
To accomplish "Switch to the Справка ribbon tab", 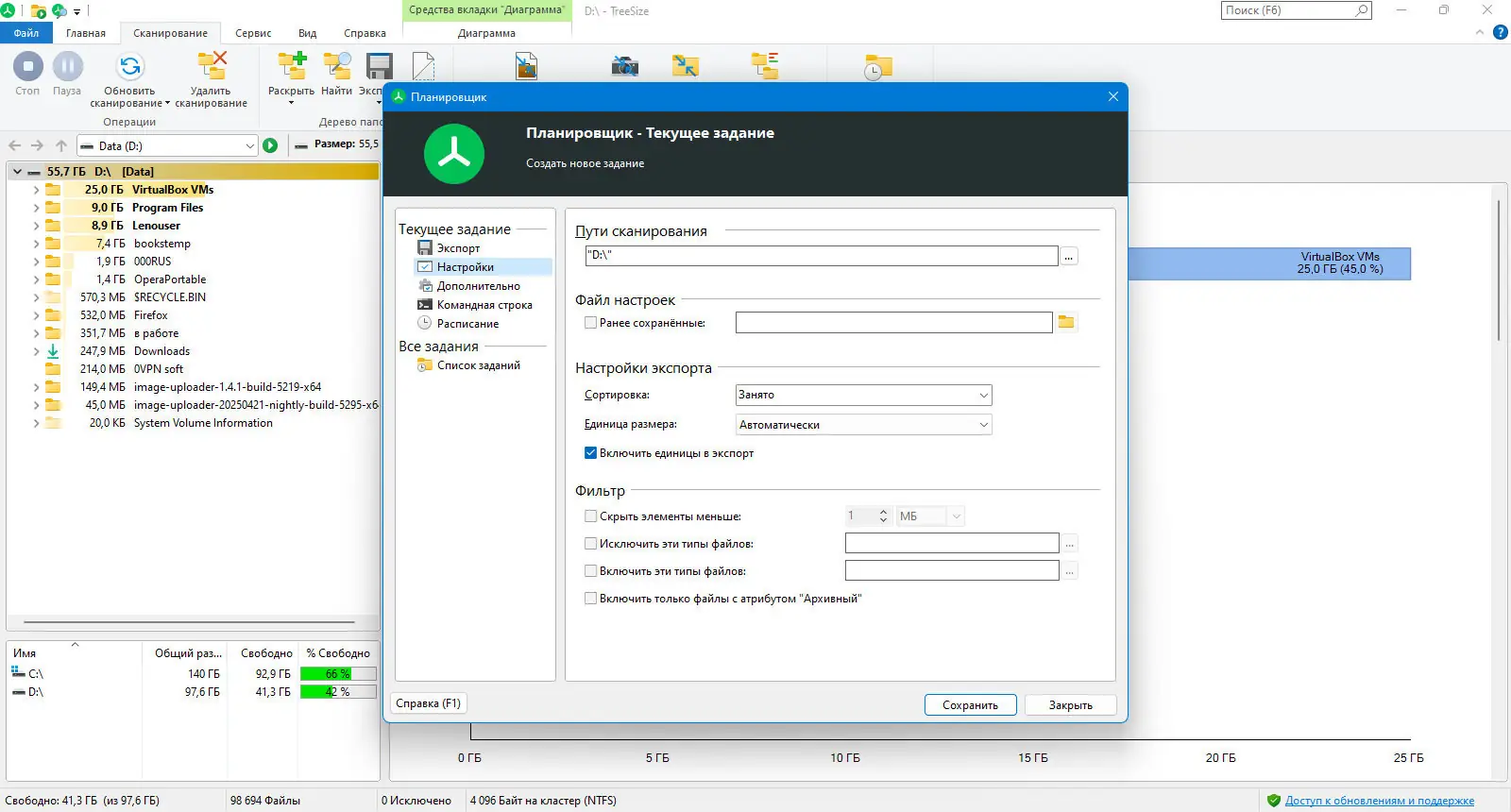I will pyautogui.click(x=365, y=33).
